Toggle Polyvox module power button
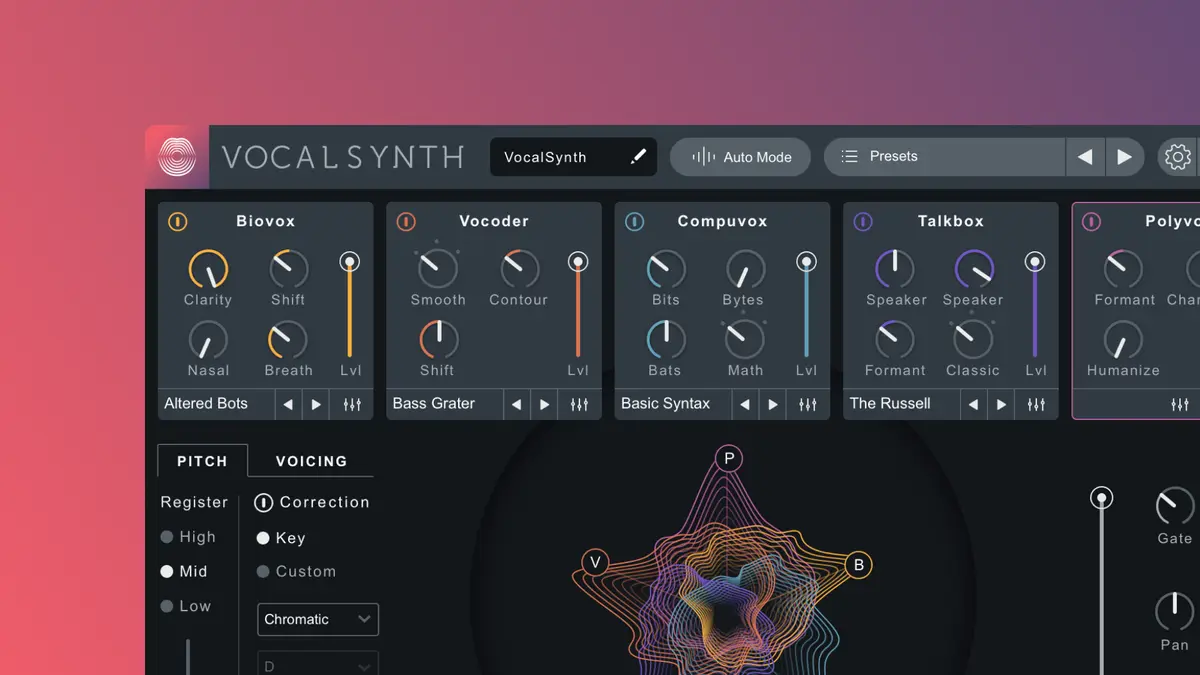The width and height of the screenshot is (1200, 675). (x=1091, y=222)
